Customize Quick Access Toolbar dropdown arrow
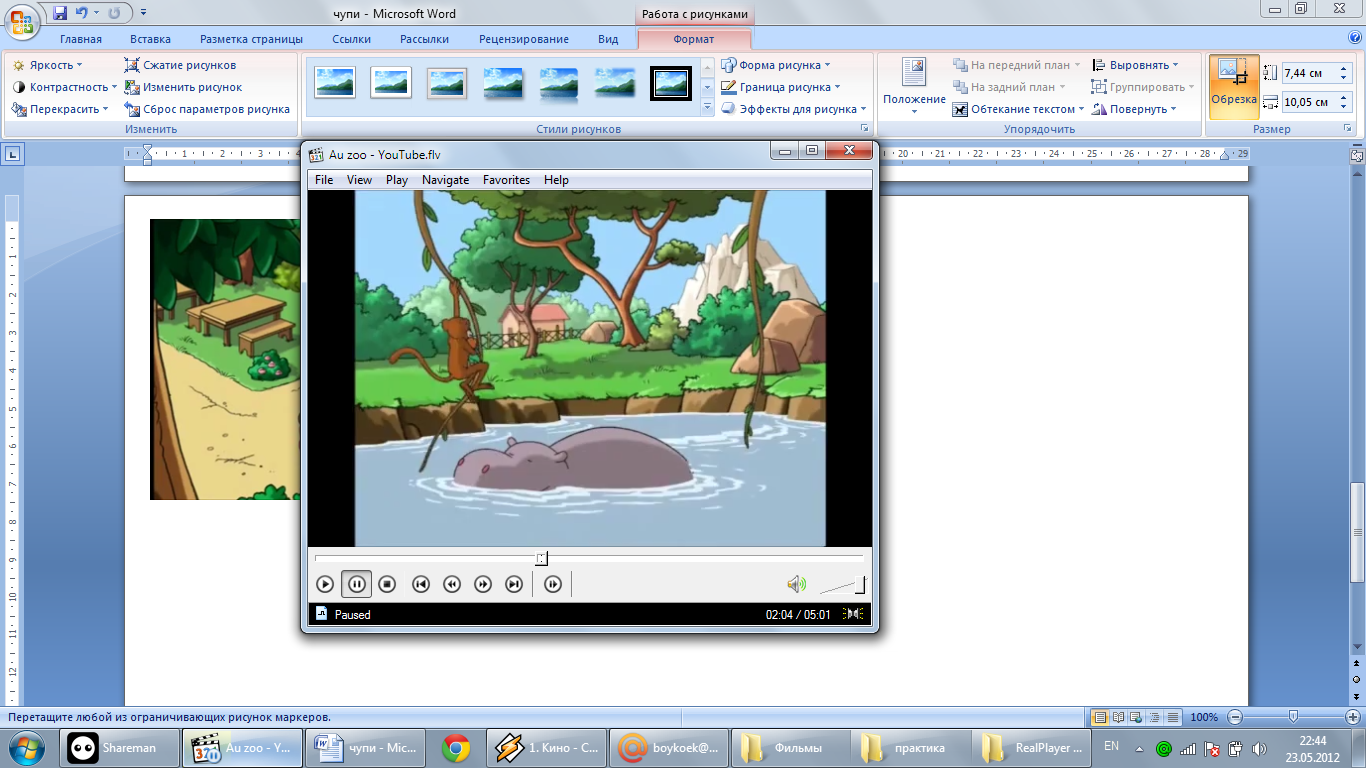1366x768 pixels. click(x=144, y=13)
